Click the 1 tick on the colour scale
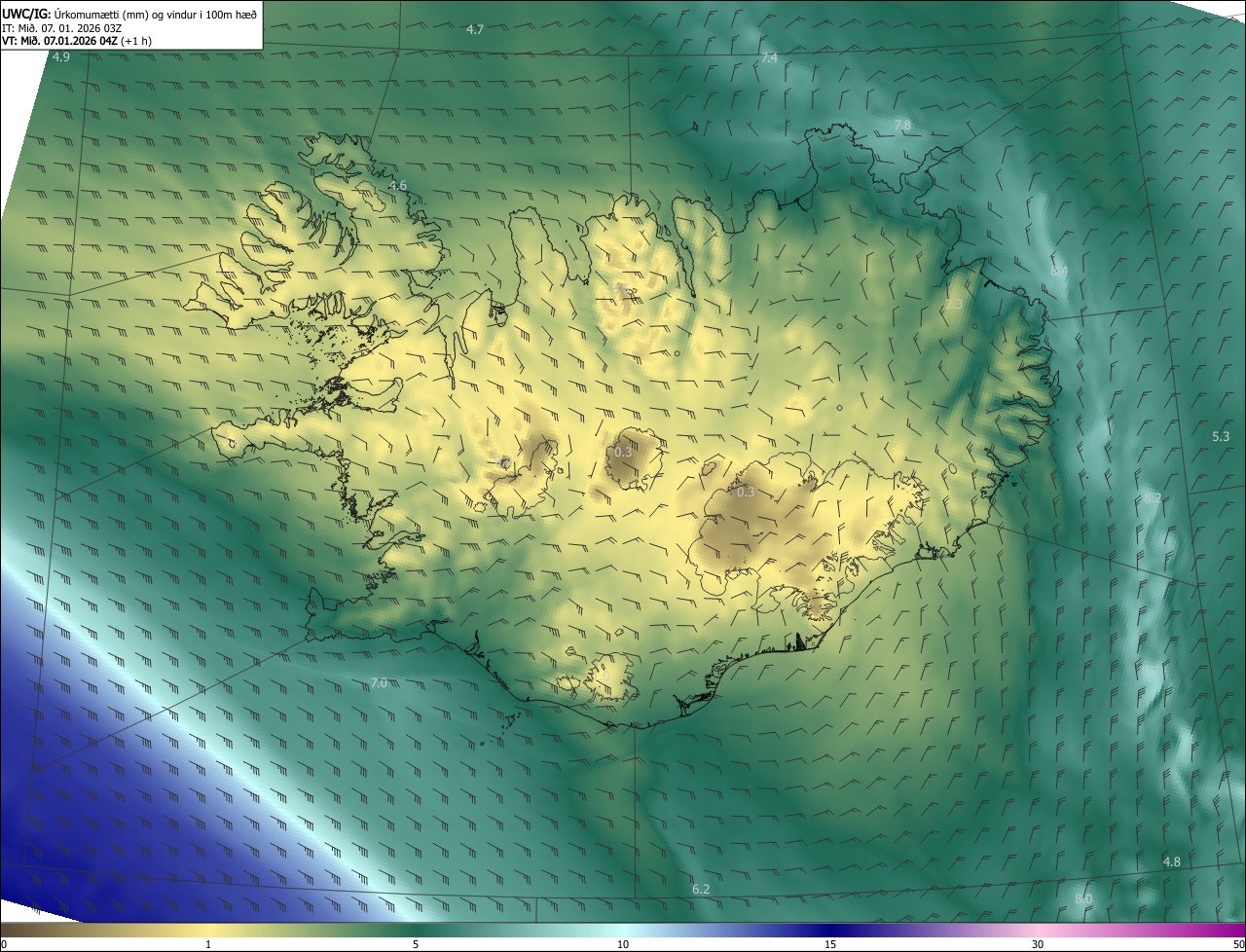This screenshot has width=1246, height=952. tap(208, 945)
